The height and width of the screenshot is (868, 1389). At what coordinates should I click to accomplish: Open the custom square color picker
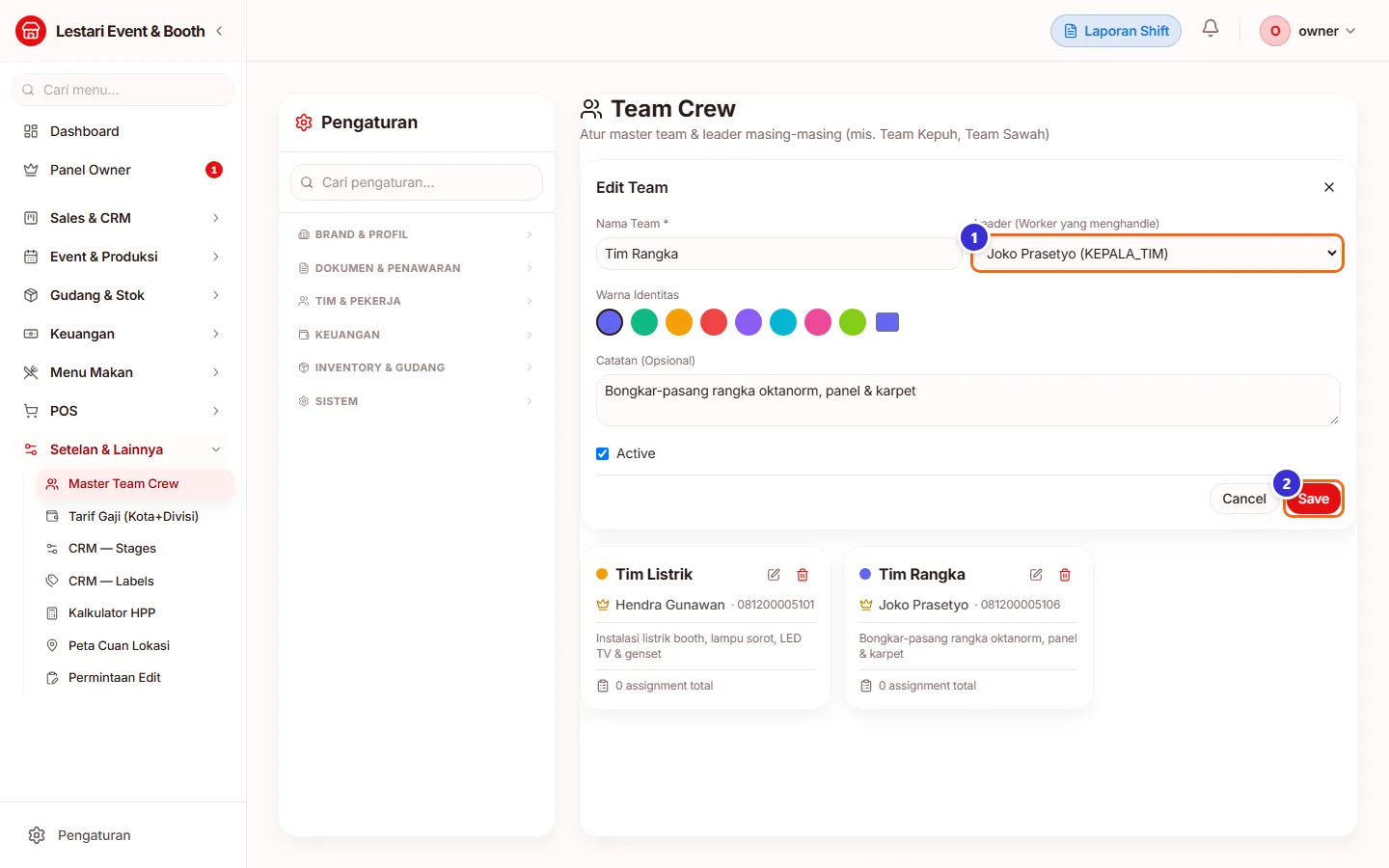887,322
